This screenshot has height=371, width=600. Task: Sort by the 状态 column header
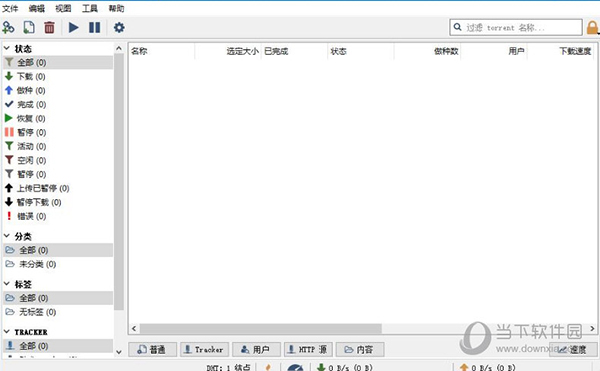361,51
